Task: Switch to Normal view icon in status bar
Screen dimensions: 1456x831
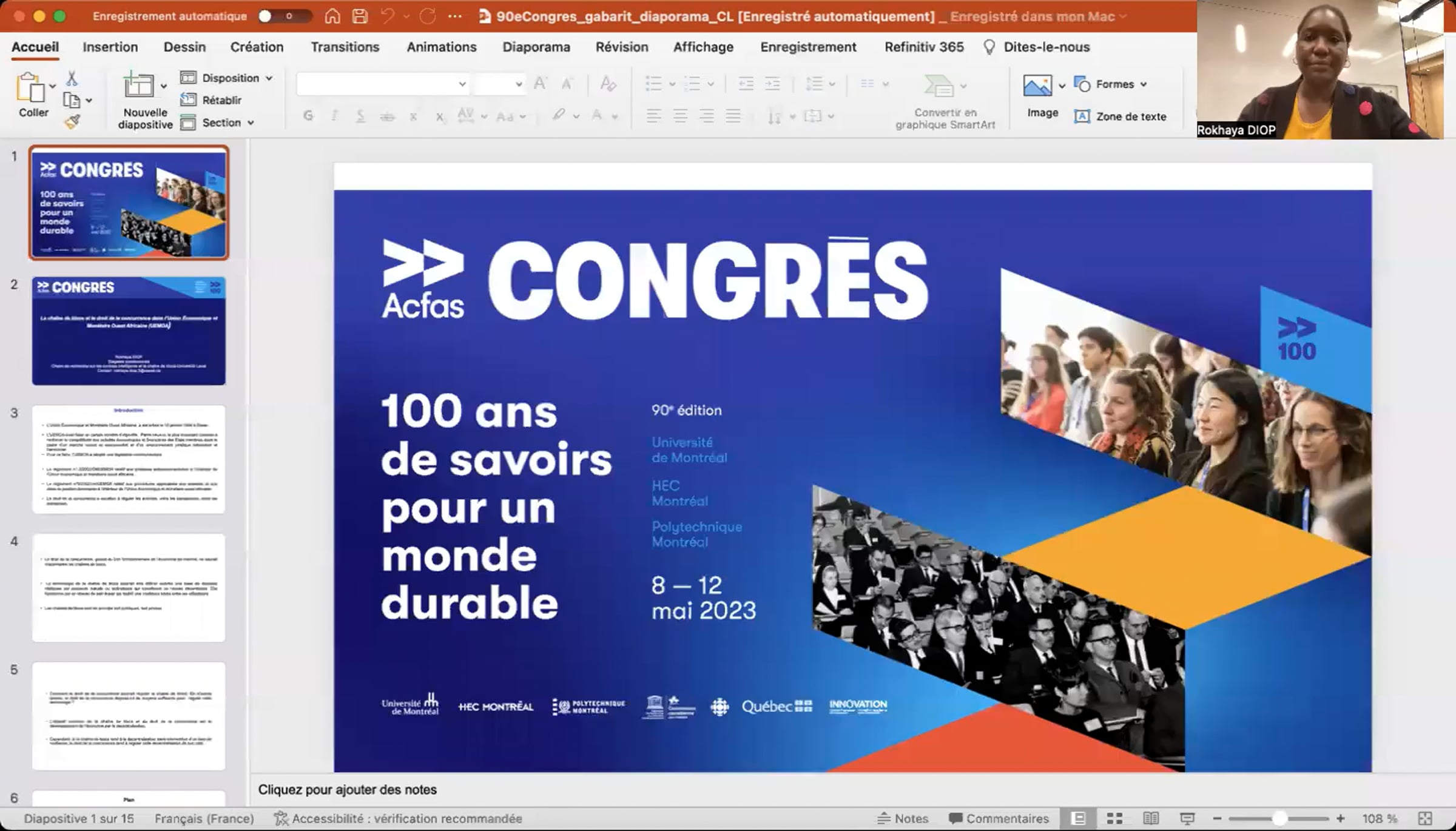Action: coord(1078,818)
